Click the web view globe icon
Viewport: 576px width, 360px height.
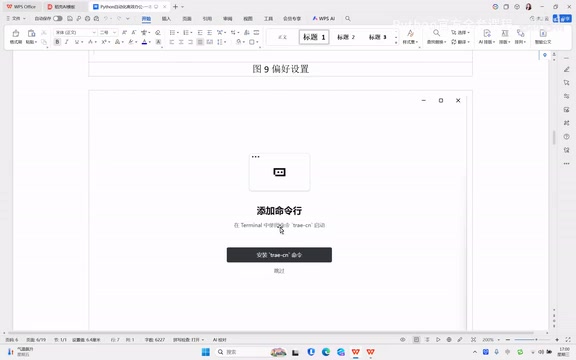coord(449,340)
